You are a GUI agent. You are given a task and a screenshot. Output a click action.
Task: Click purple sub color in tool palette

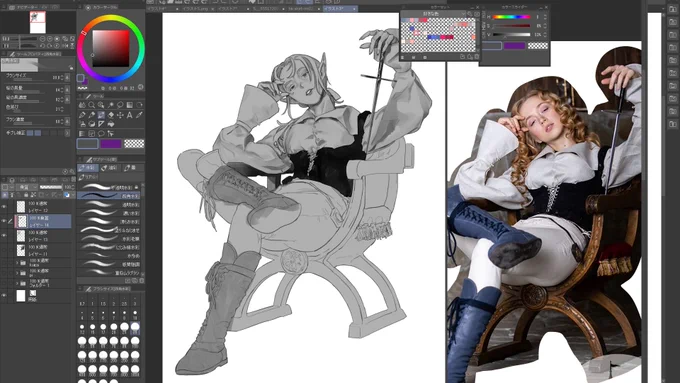point(111,144)
